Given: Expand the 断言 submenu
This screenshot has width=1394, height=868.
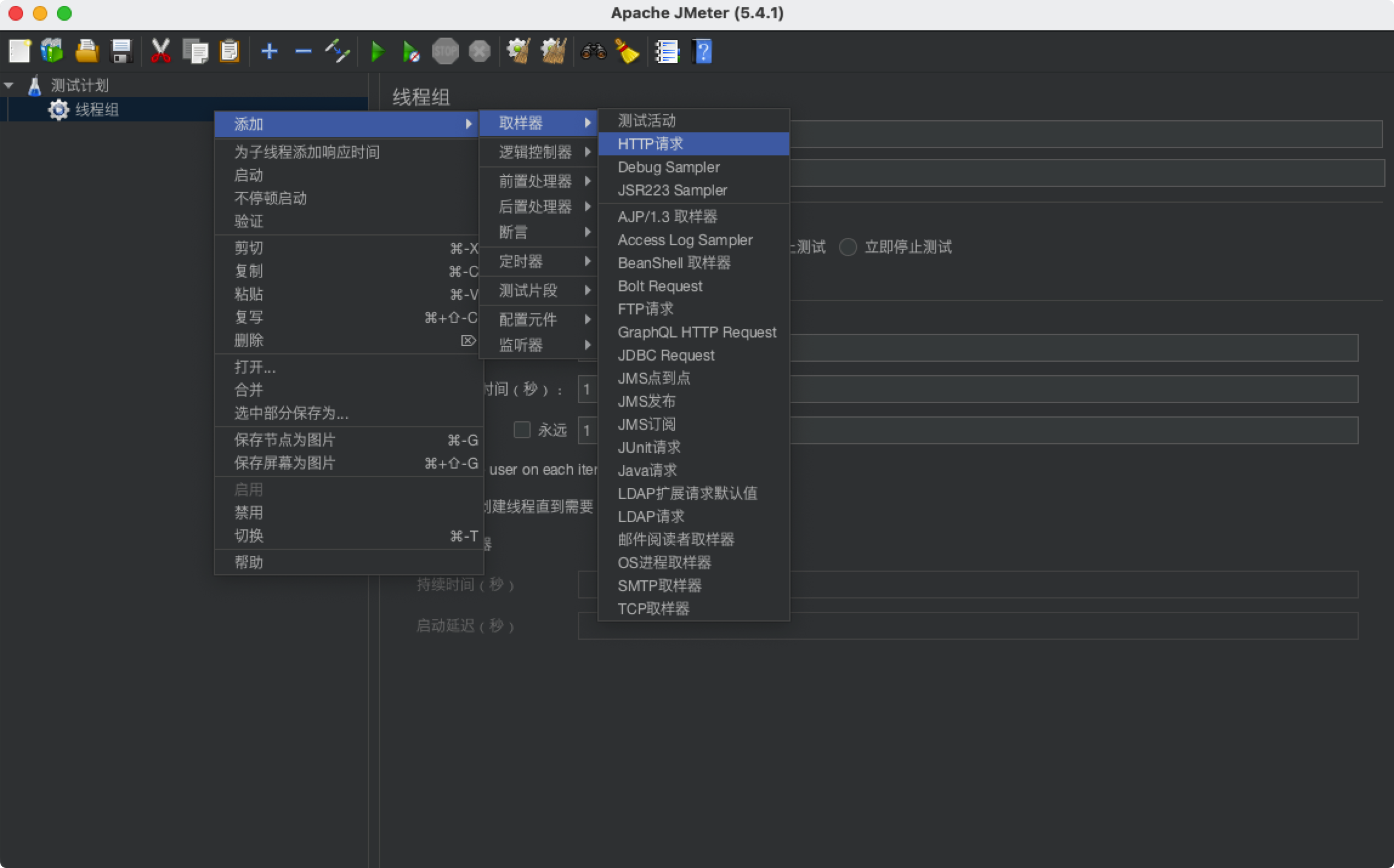Looking at the screenshot, I should pyautogui.click(x=539, y=232).
